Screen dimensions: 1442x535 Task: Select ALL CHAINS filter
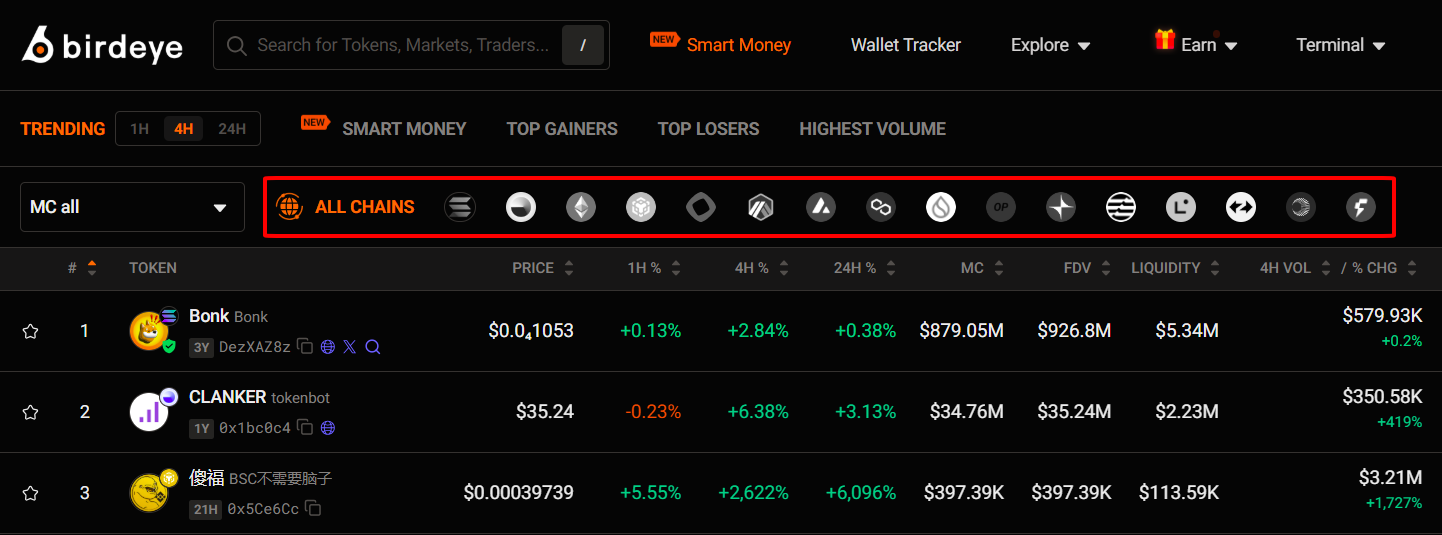pos(345,207)
